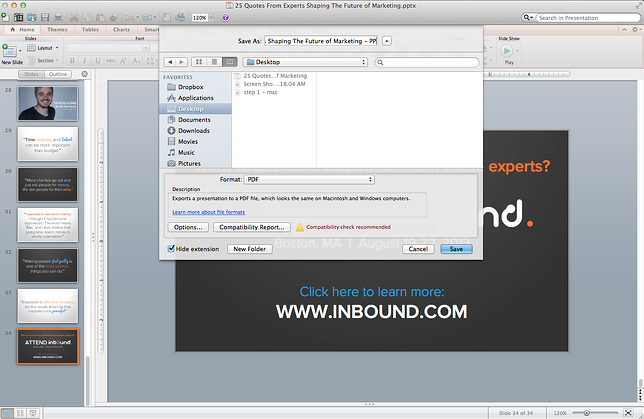The height and width of the screenshot is (419, 644).
Task: Uncheck the Hide extension checkbox
Action: 171,248
